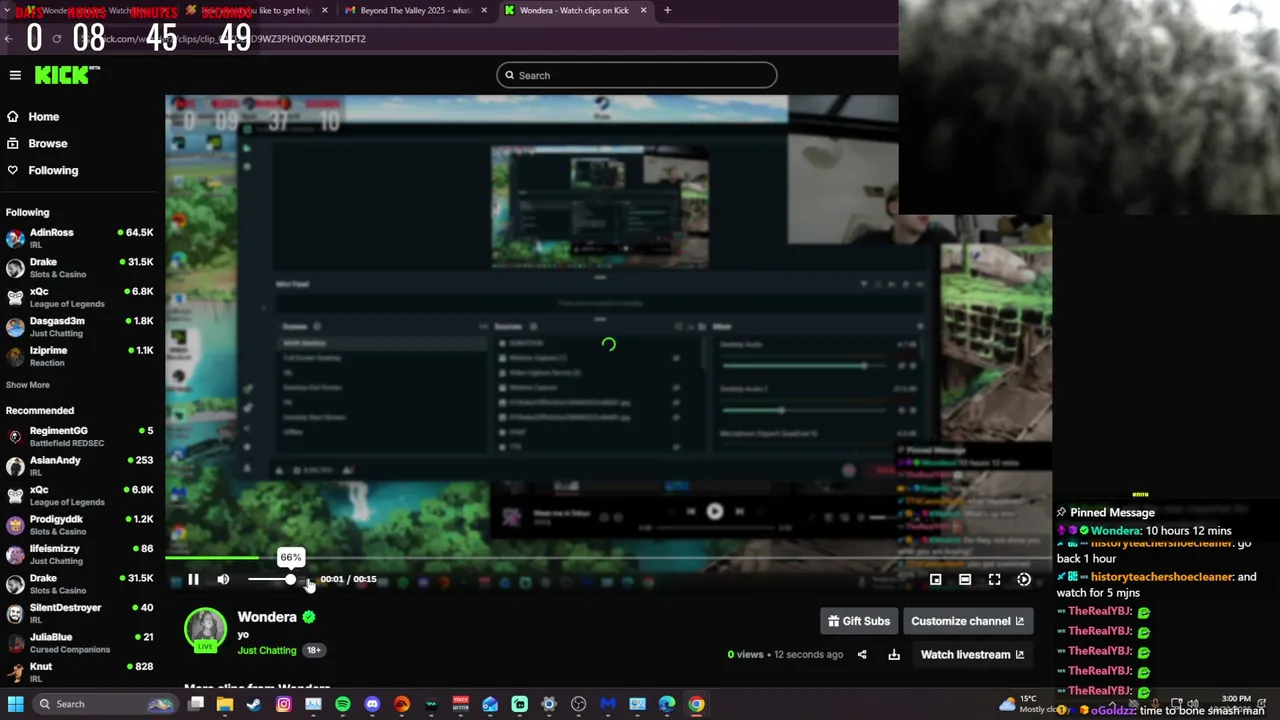The width and height of the screenshot is (1280, 720).
Task: Open Windows Start menu
Action: pos(15,704)
